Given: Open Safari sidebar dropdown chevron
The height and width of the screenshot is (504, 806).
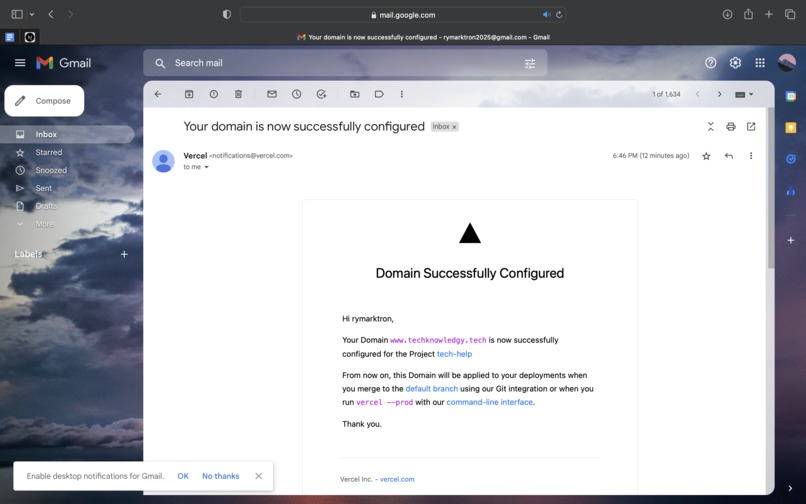Looking at the screenshot, I should [32, 14].
